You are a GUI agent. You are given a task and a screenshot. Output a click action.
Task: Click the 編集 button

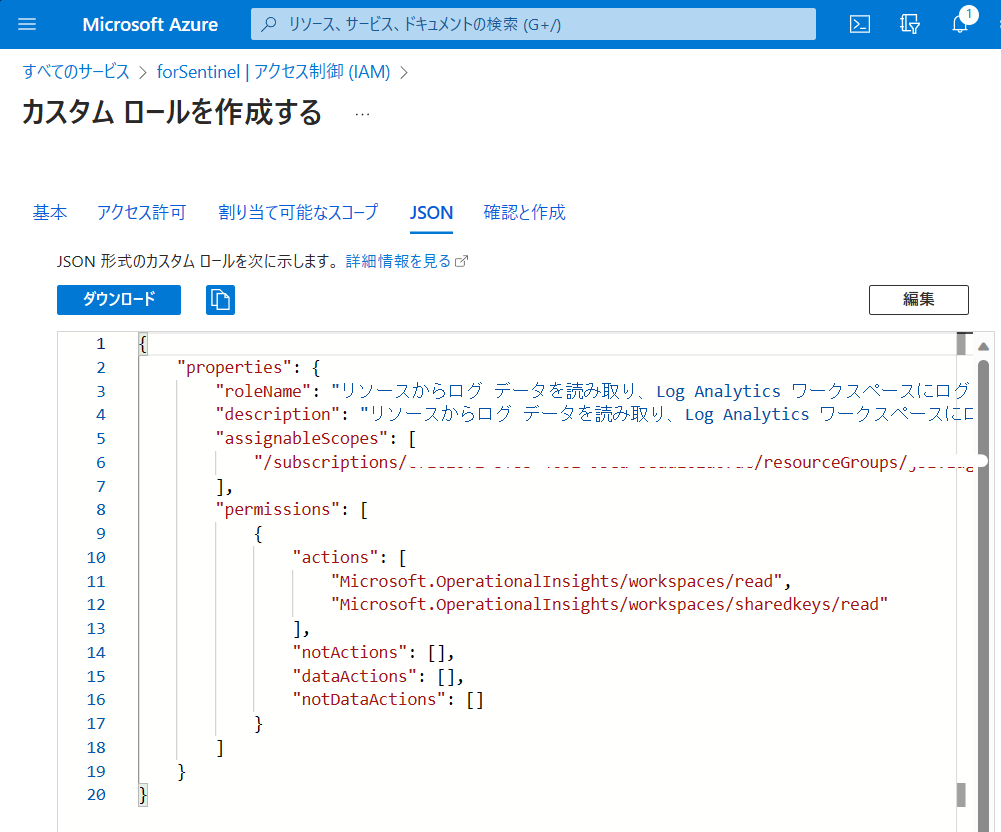tap(919, 299)
